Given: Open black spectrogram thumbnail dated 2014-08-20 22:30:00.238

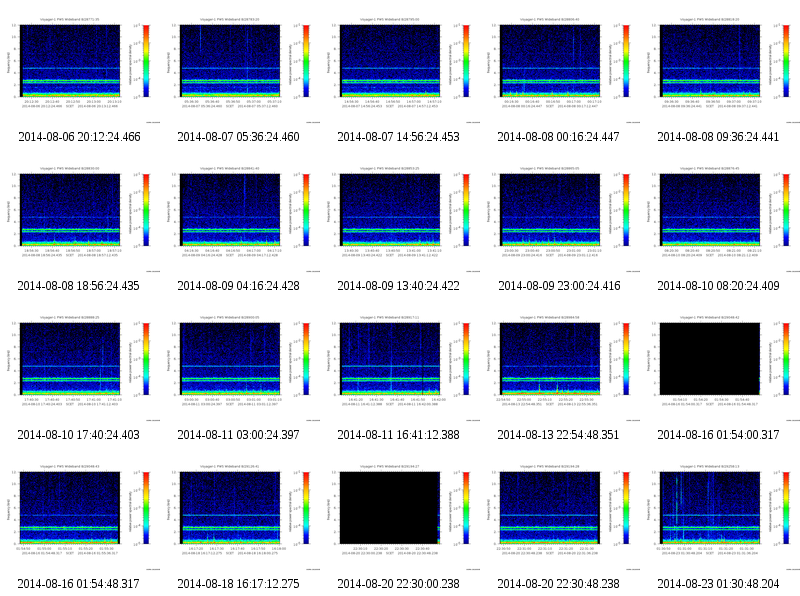Looking at the screenshot, I should coord(400,511).
